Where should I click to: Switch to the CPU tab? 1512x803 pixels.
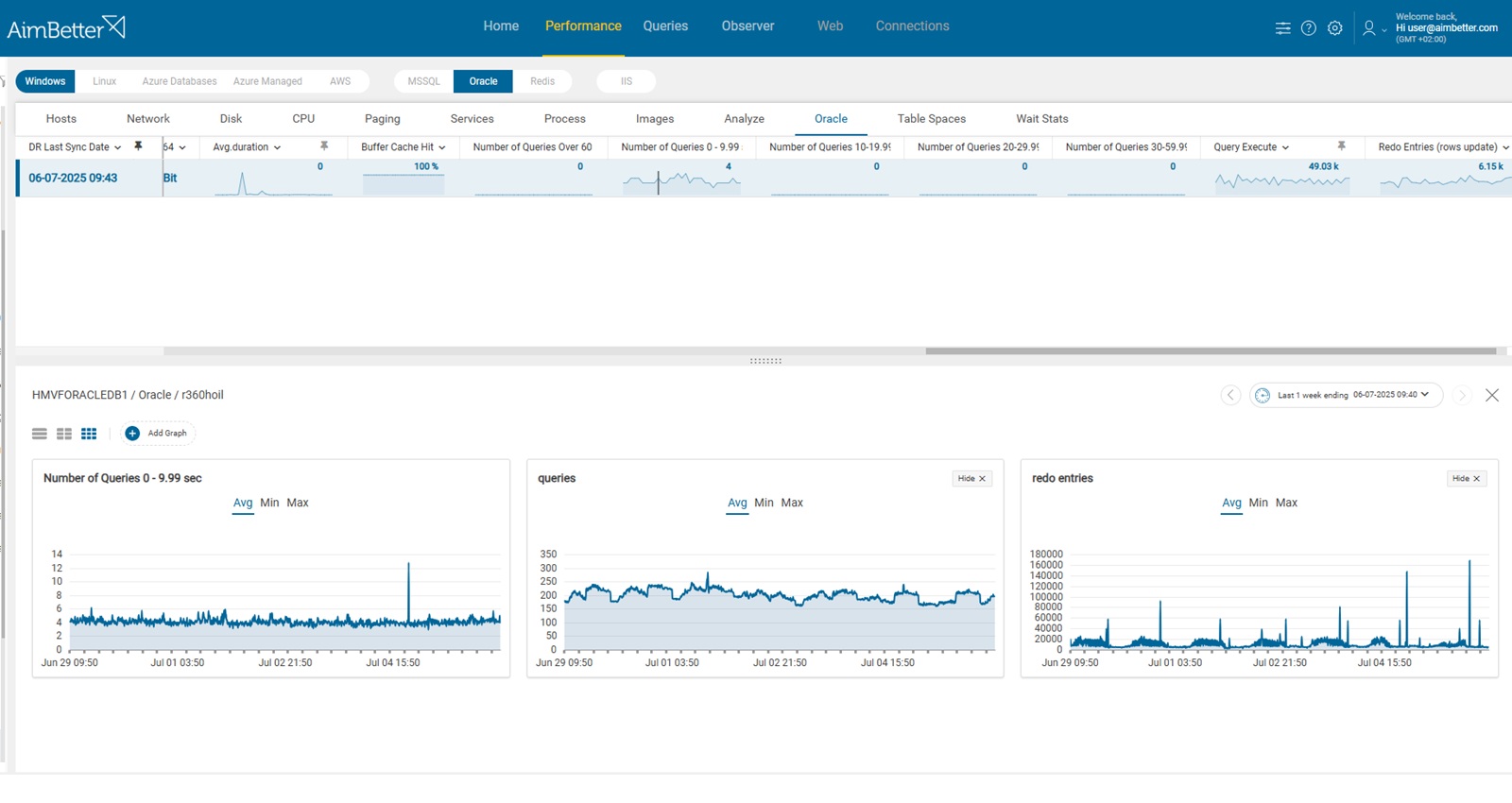pos(303,119)
